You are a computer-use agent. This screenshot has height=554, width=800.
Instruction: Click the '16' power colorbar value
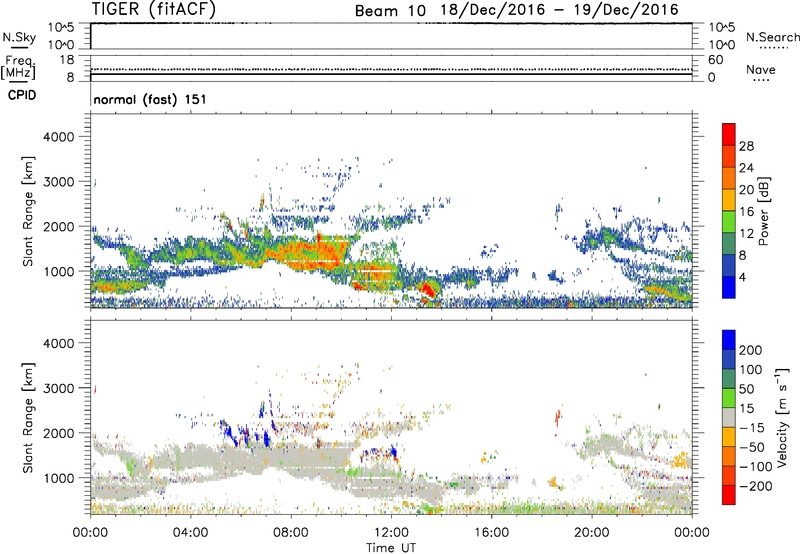[x=746, y=212]
